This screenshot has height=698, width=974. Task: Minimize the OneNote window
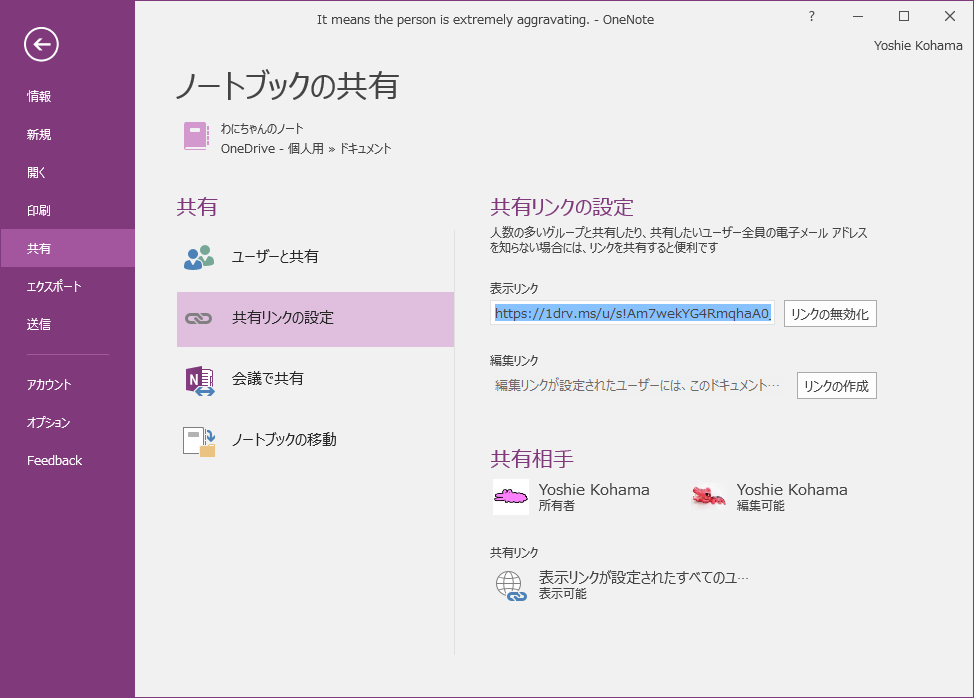[858, 17]
